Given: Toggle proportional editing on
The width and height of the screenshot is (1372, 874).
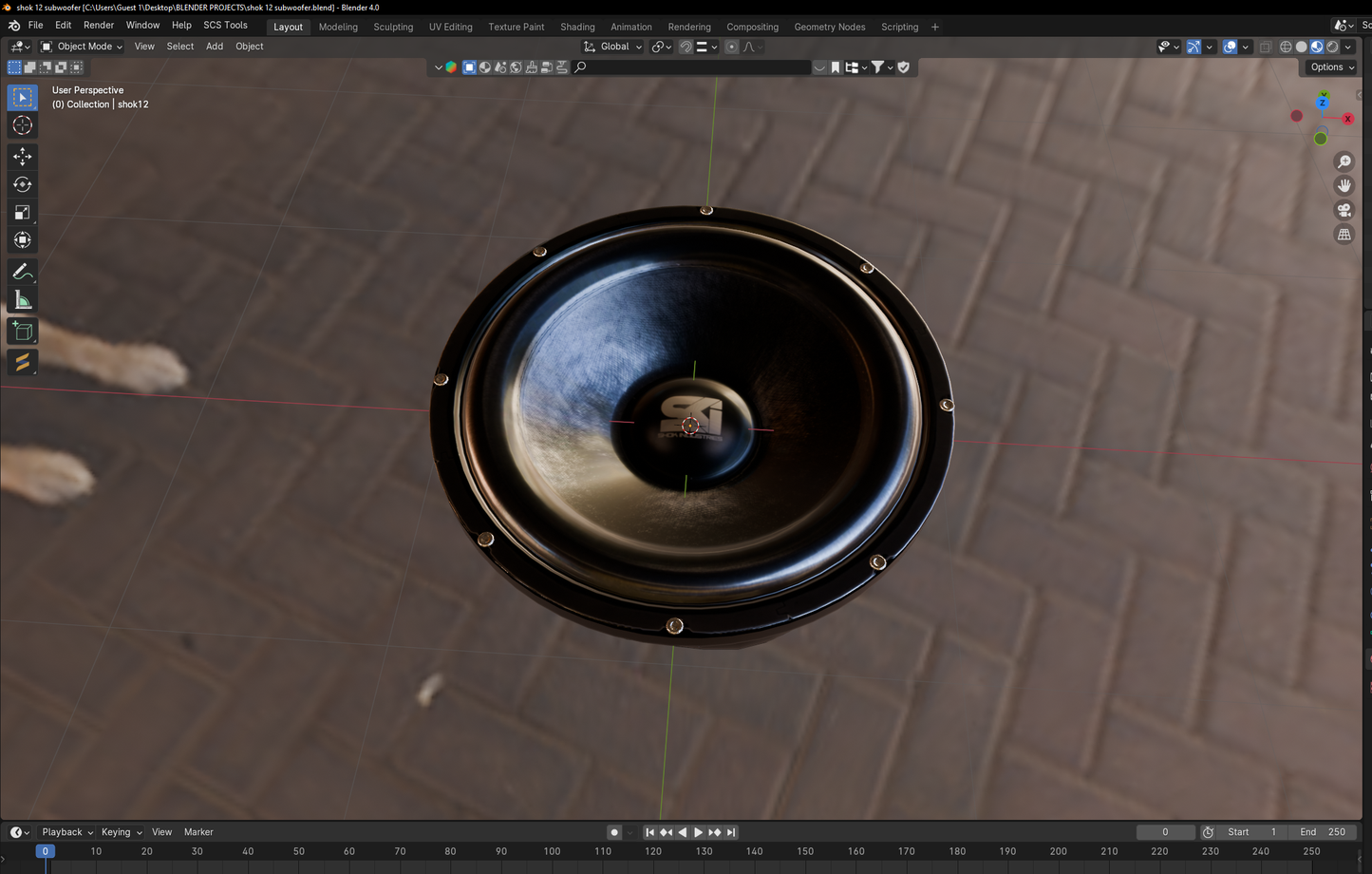Looking at the screenshot, I should [731, 47].
